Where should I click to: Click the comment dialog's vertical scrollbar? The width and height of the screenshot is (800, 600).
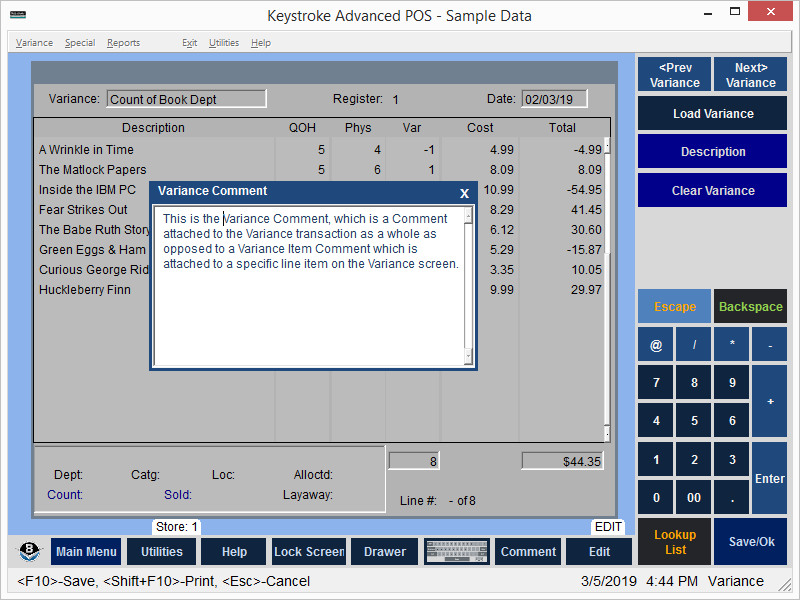tap(468, 286)
